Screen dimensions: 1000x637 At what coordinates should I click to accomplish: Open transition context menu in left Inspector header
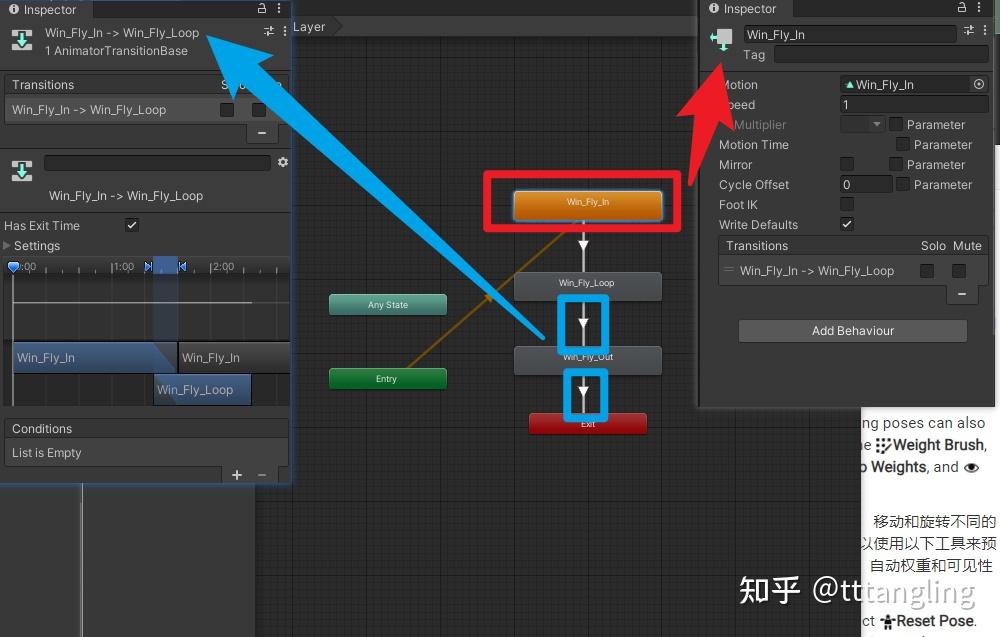pyautogui.click(x=284, y=31)
